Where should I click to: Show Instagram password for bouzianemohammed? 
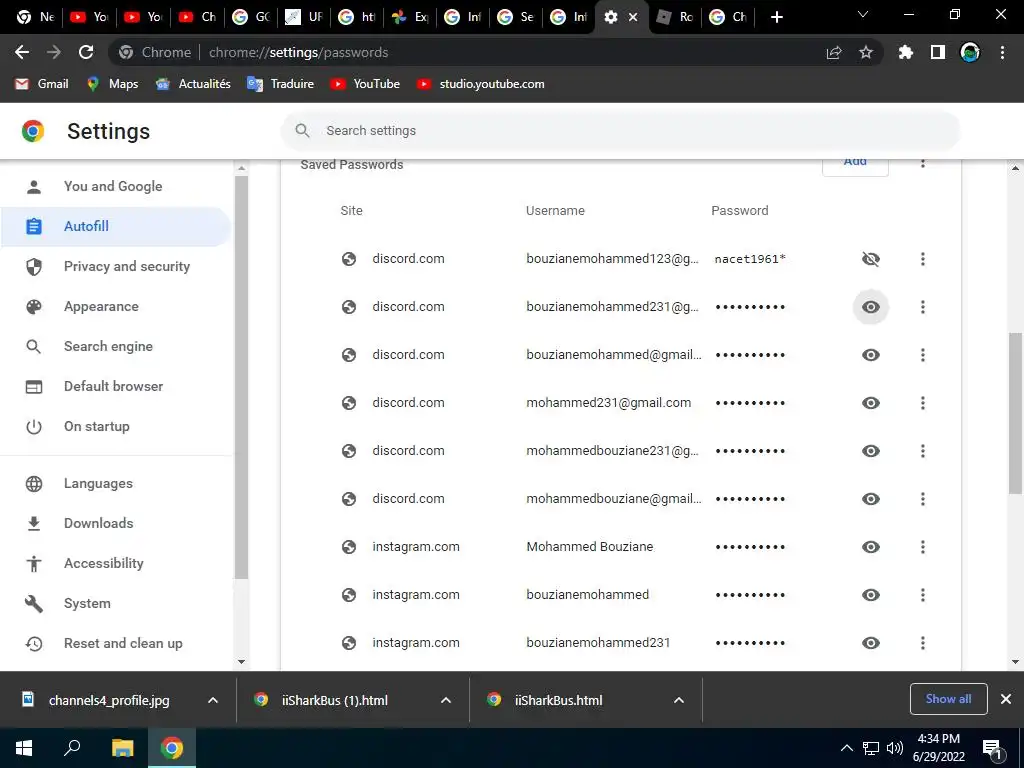coord(871,595)
